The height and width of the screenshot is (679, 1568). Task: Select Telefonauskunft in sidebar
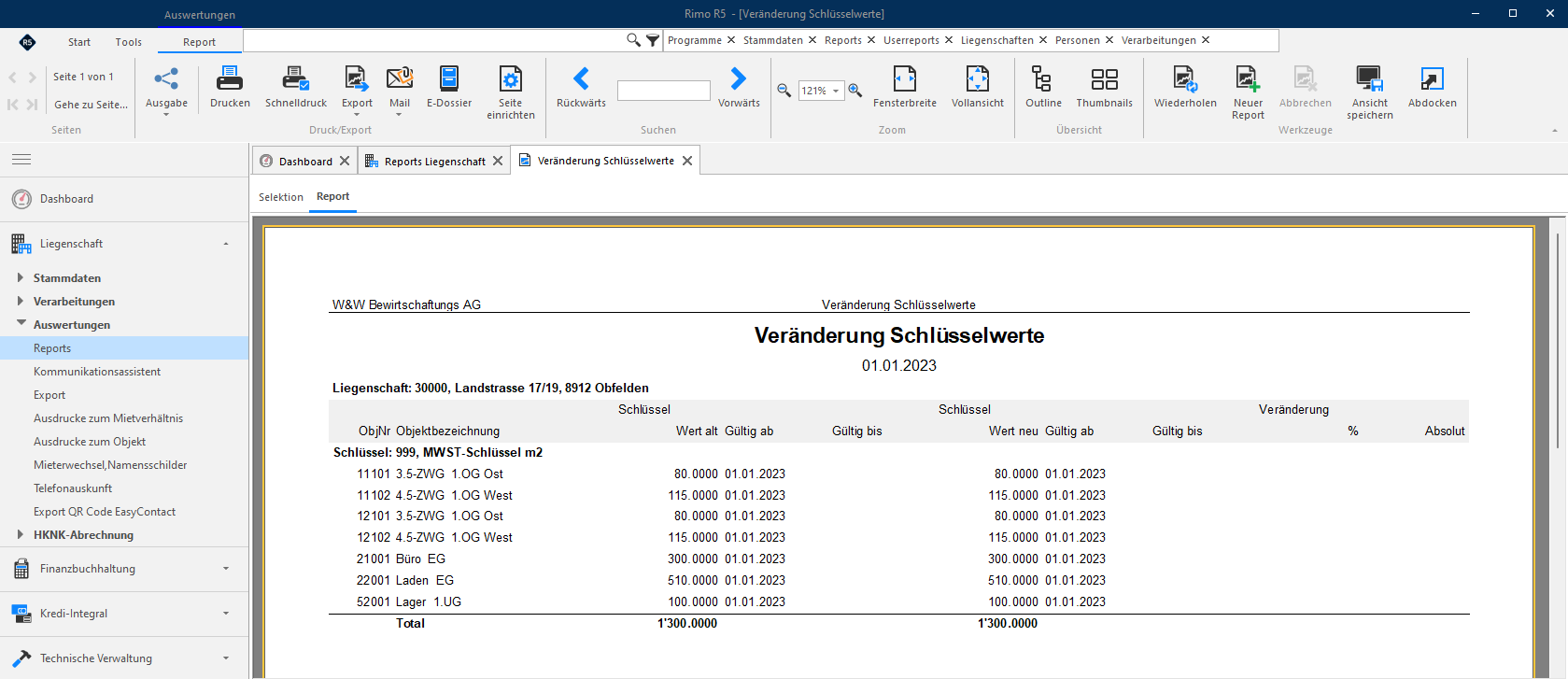(73, 488)
